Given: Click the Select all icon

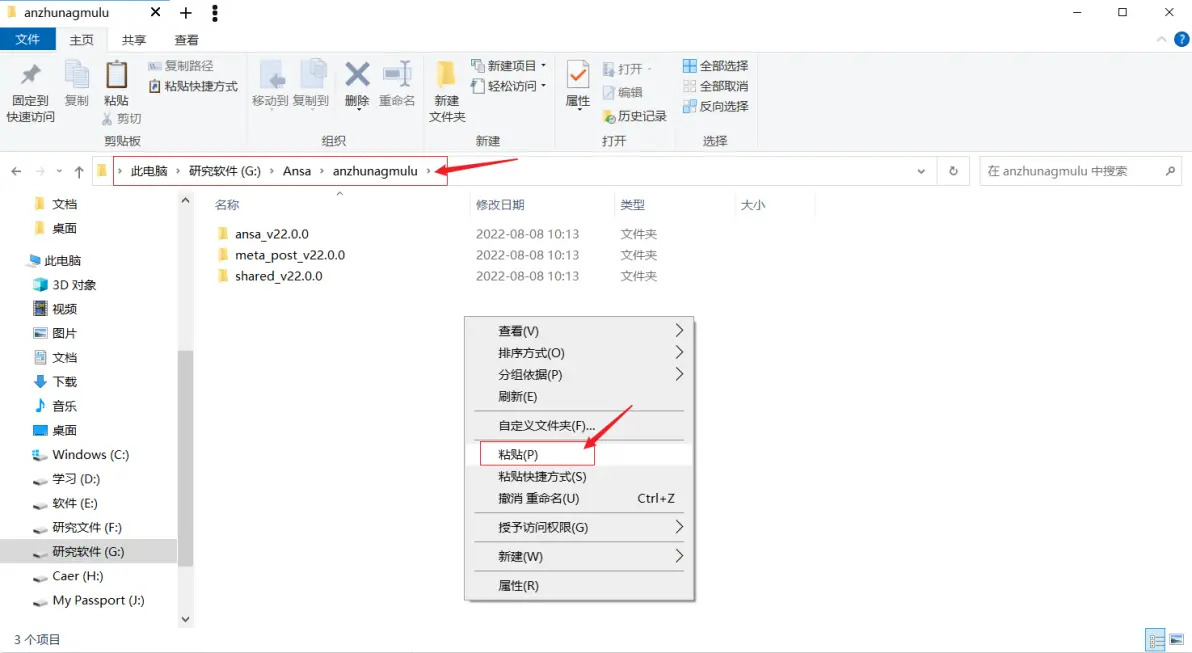Looking at the screenshot, I should [x=690, y=65].
